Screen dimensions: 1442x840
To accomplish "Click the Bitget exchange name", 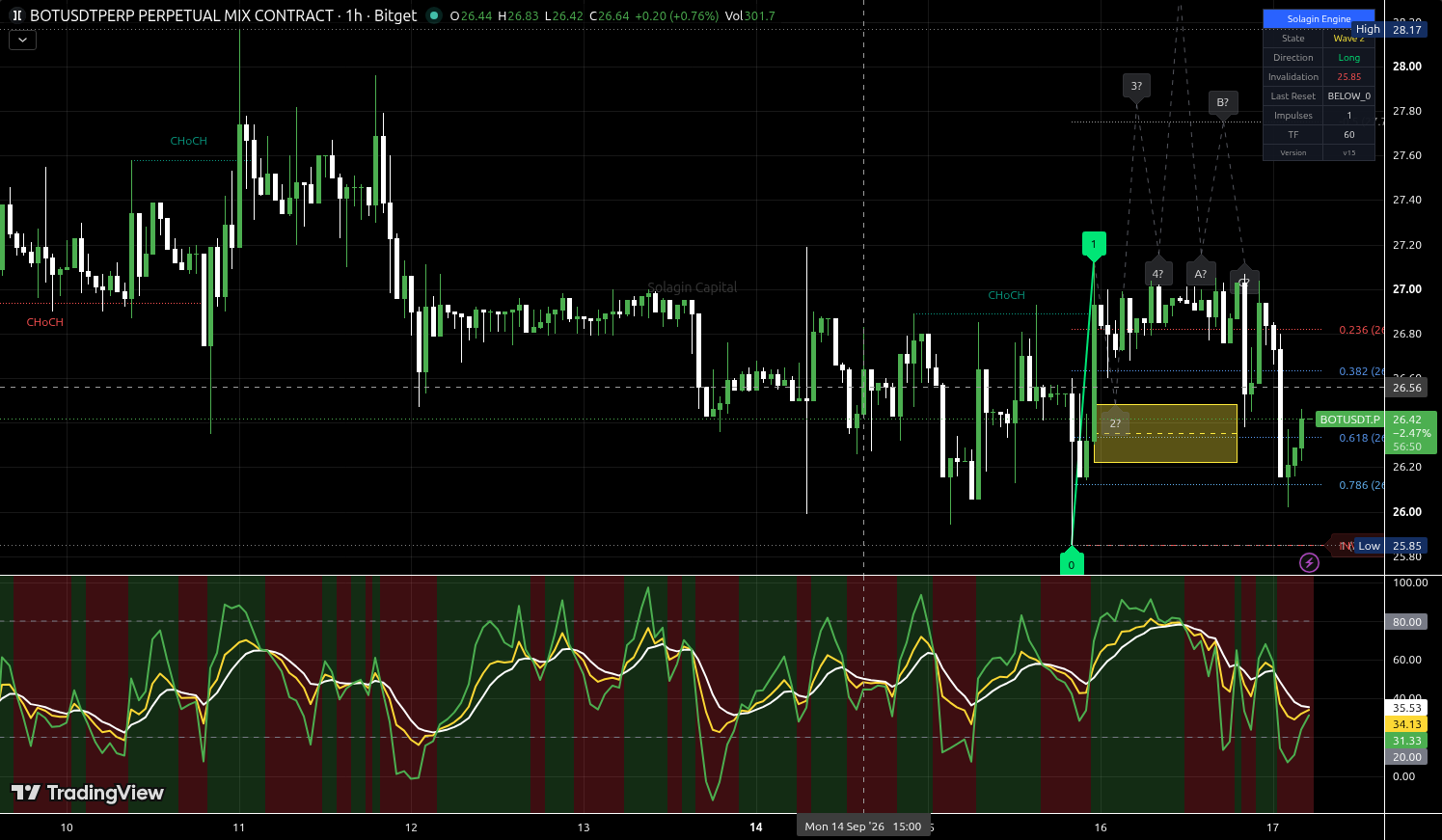I will tap(395, 15).
